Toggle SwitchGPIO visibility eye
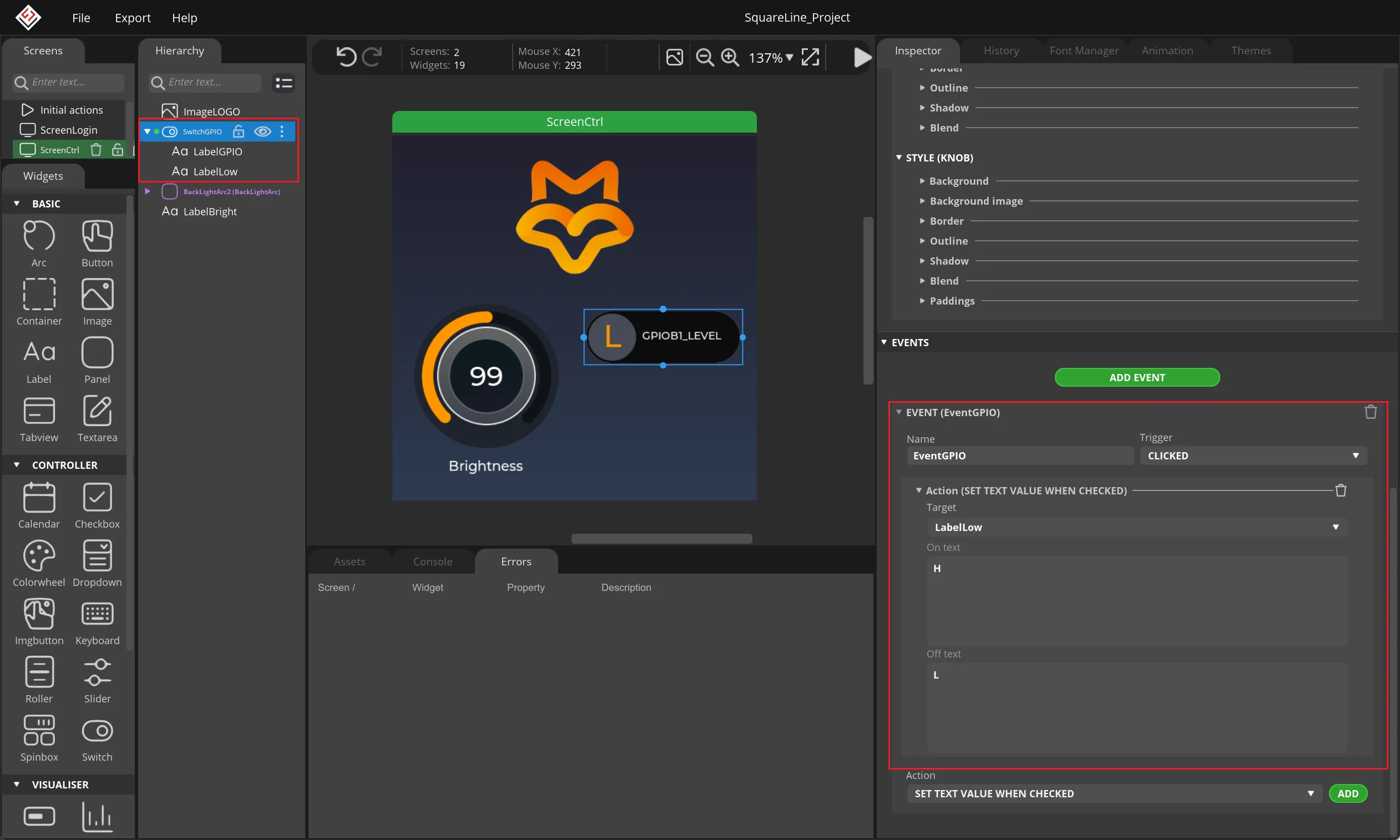Image resolution: width=1400 pixels, height=840 pixels. click(x=262, y=132)
